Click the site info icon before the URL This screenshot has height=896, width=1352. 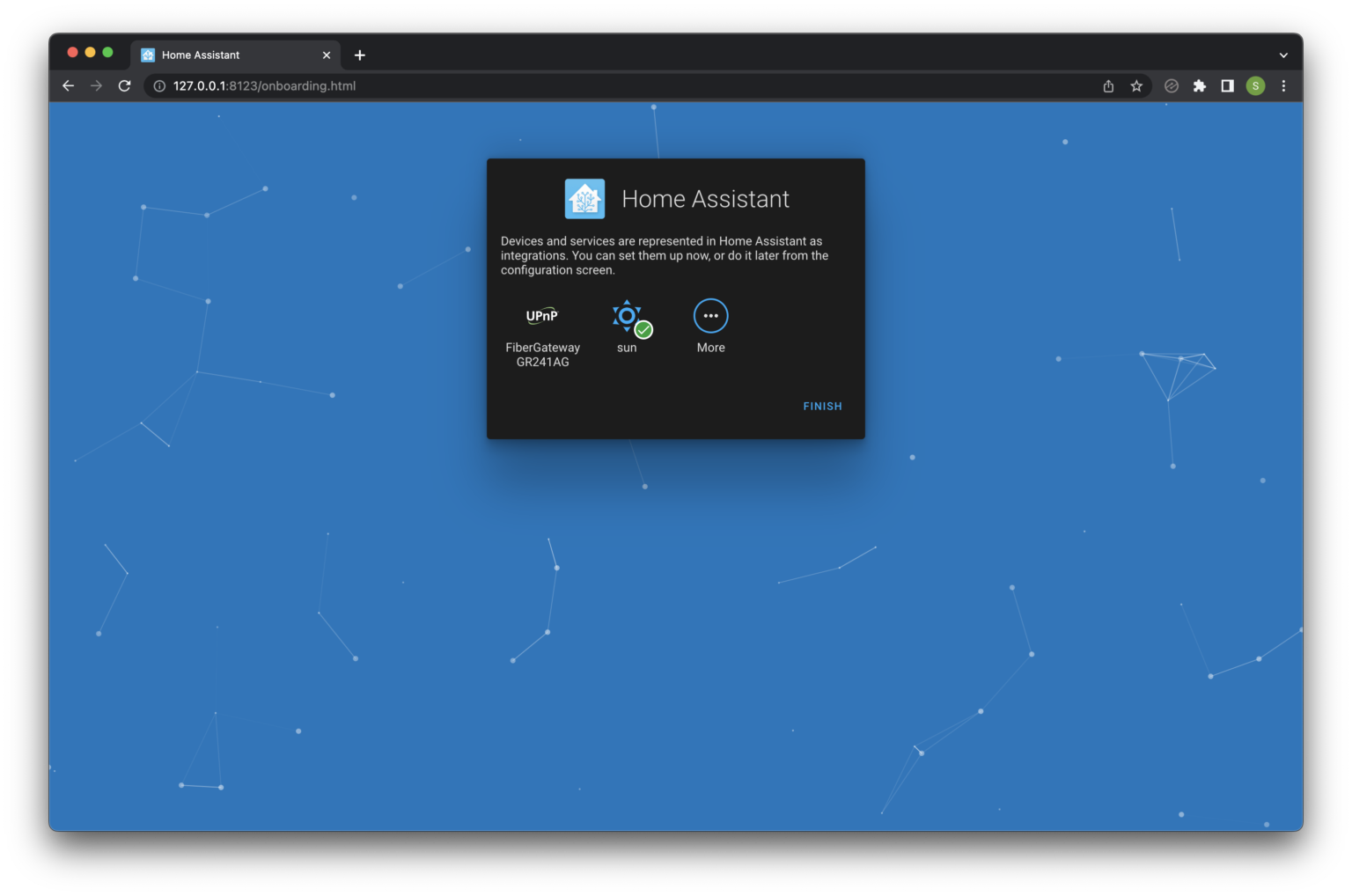158,85
